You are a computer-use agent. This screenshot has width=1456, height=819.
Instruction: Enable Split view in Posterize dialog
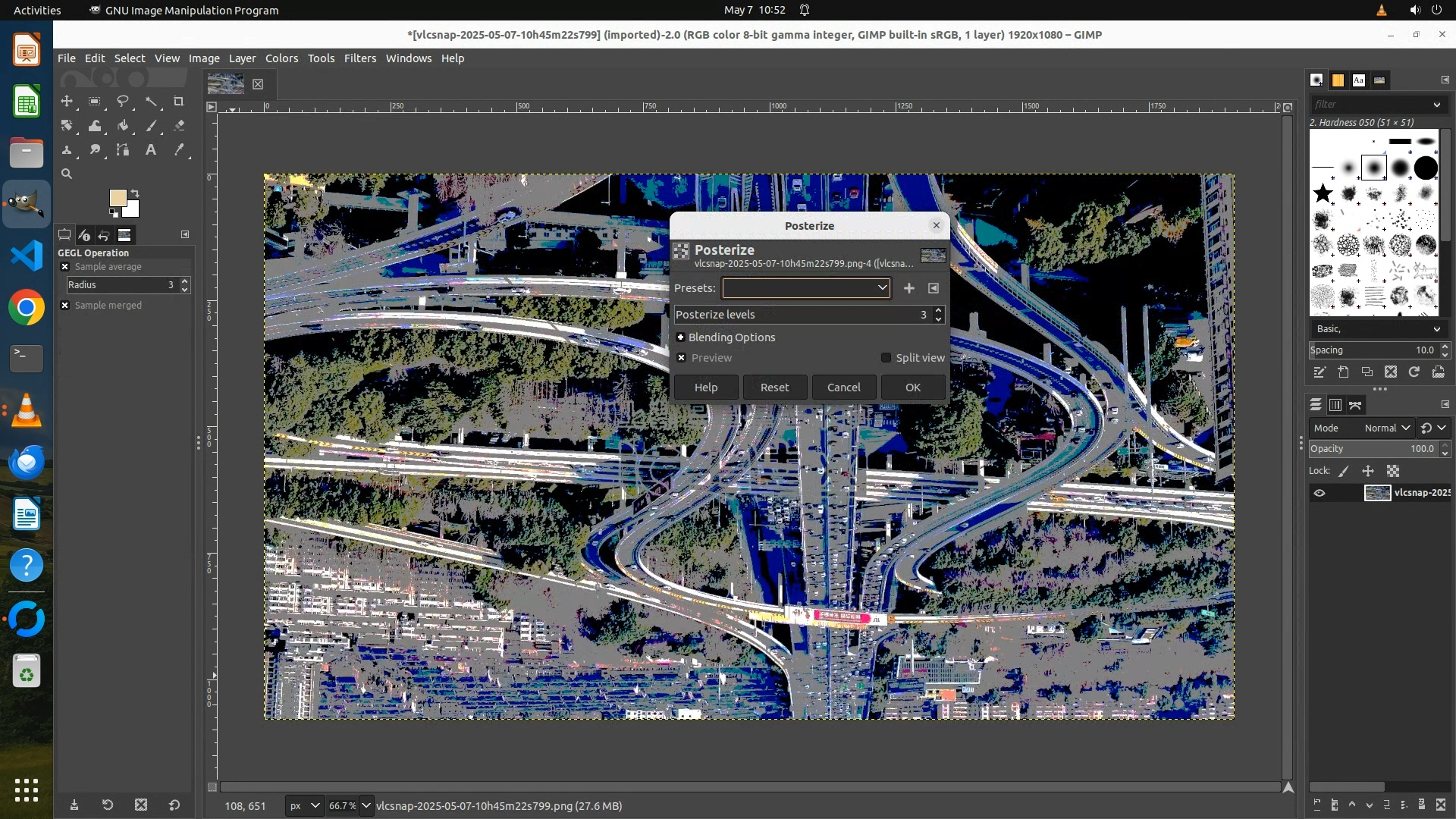[886, 358]
